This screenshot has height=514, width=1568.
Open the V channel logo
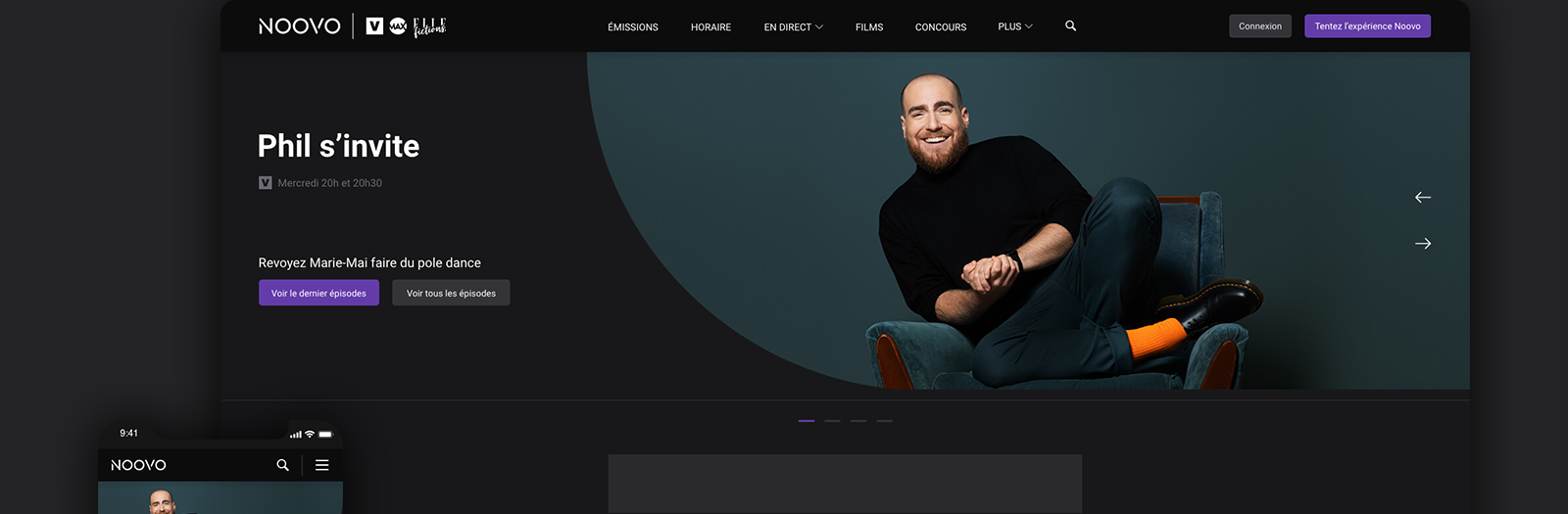click(x=374, y=26)
